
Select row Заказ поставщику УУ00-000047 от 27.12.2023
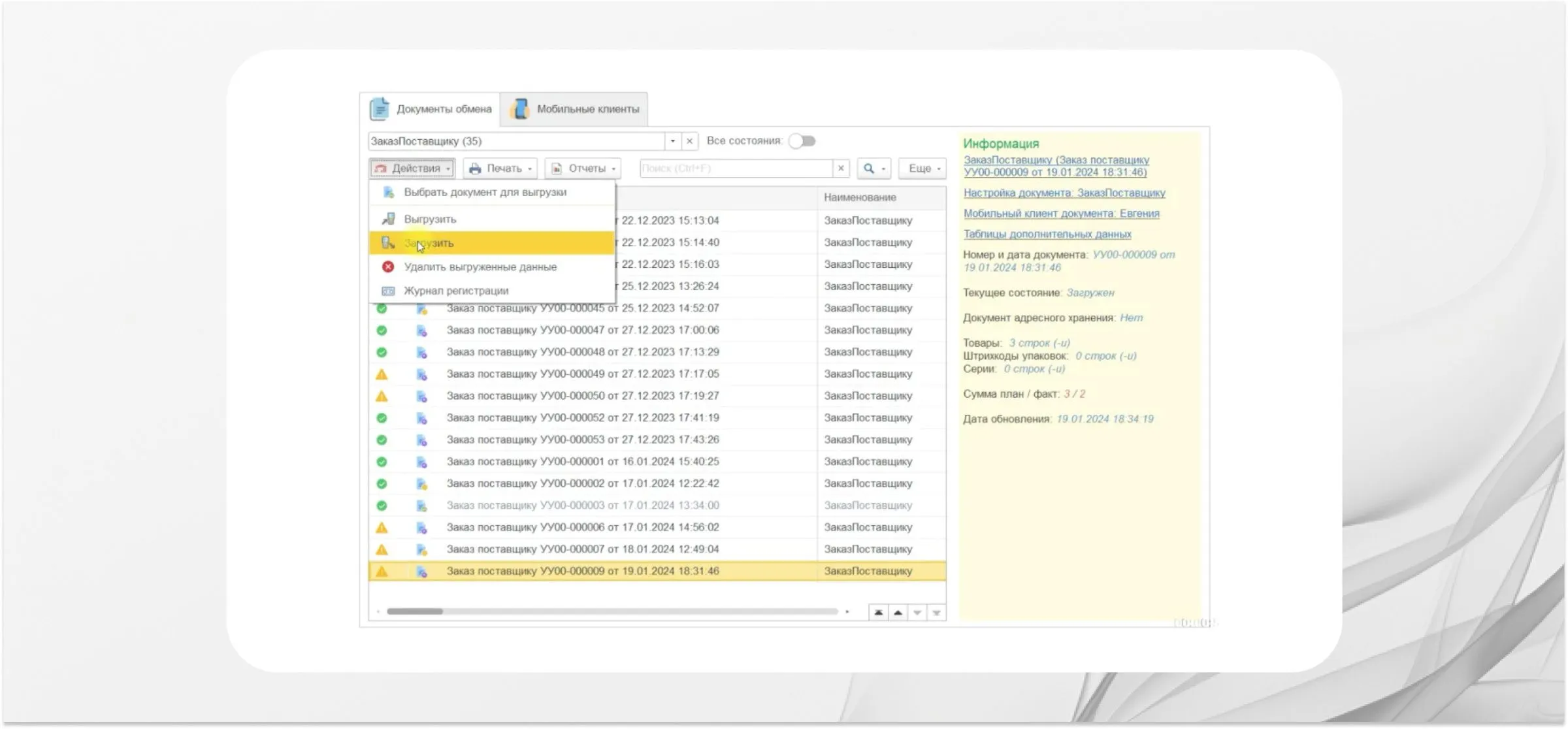tap(657, 331)
